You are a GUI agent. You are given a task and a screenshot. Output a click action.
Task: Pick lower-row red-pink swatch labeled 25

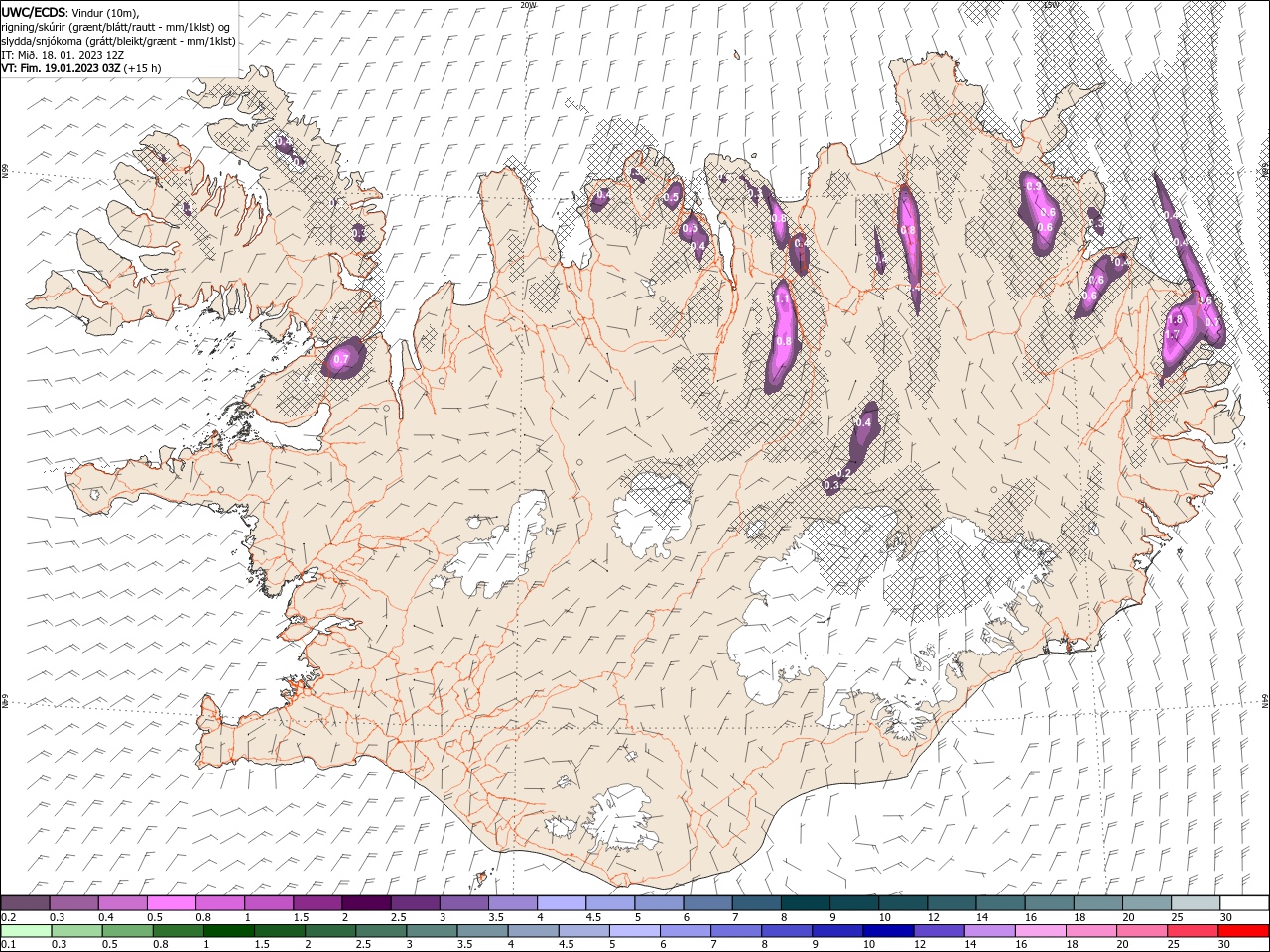(1192, 931)
